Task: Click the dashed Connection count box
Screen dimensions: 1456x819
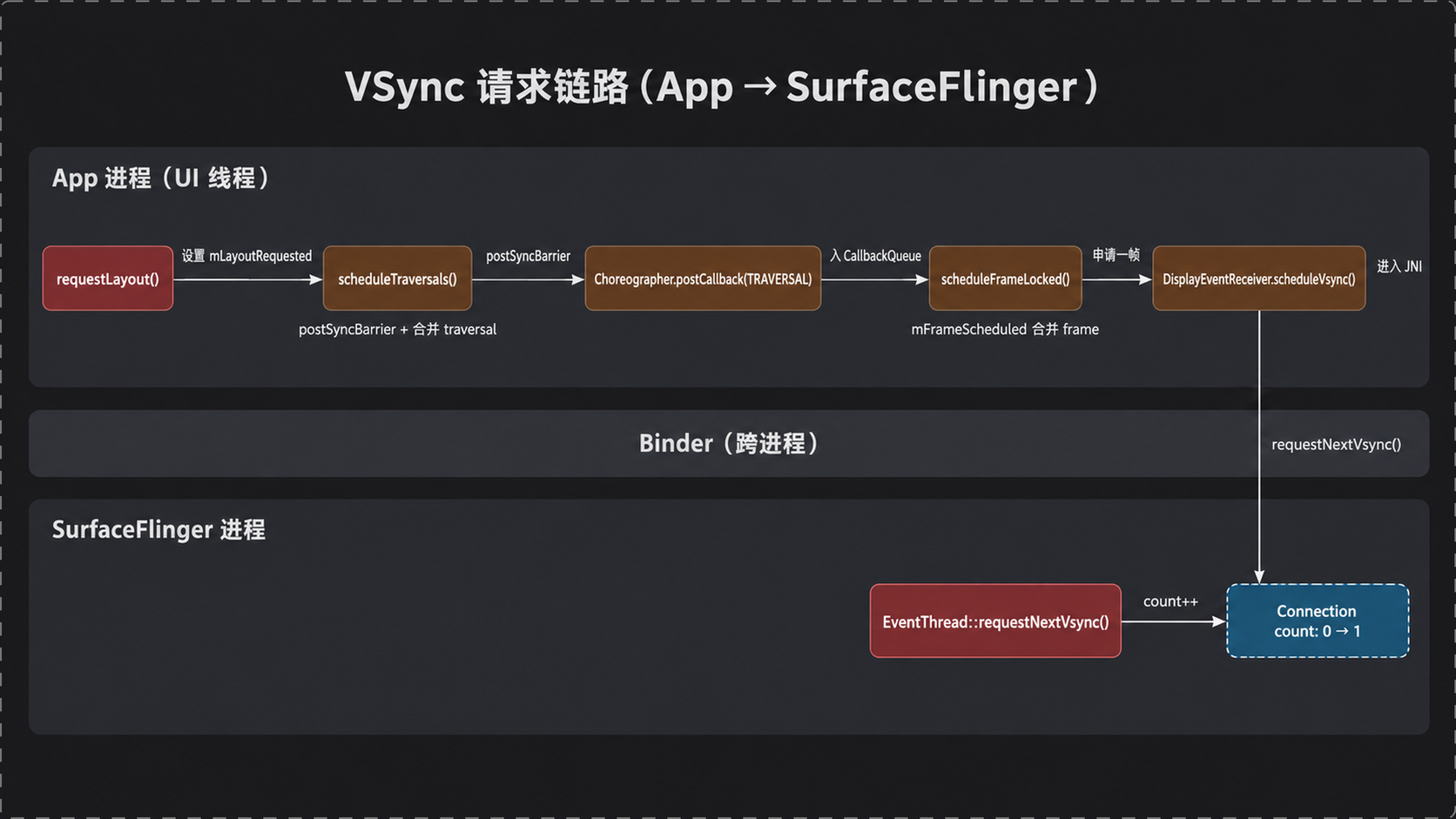Action: [x=1318, y=621]
